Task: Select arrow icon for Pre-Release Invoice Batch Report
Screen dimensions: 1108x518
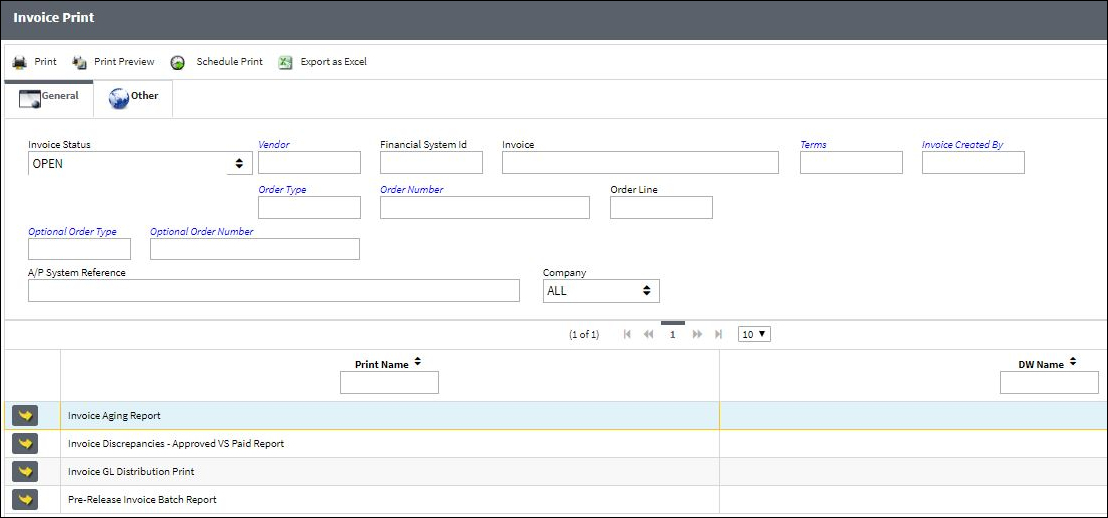Action: tap(25, 500)
